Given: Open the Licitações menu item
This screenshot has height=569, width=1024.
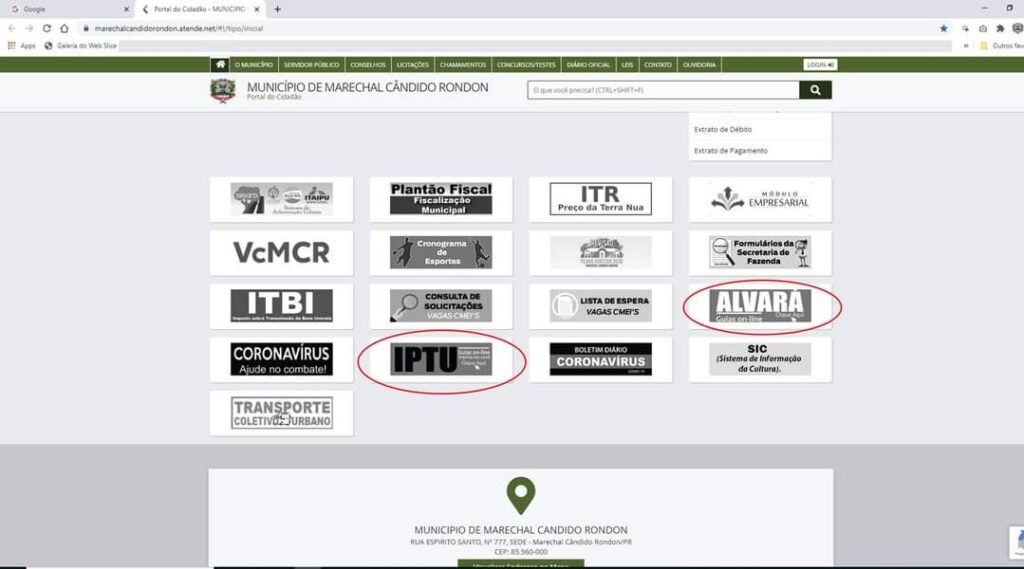Looking at the screenshot, I should (x=413, y=65).
